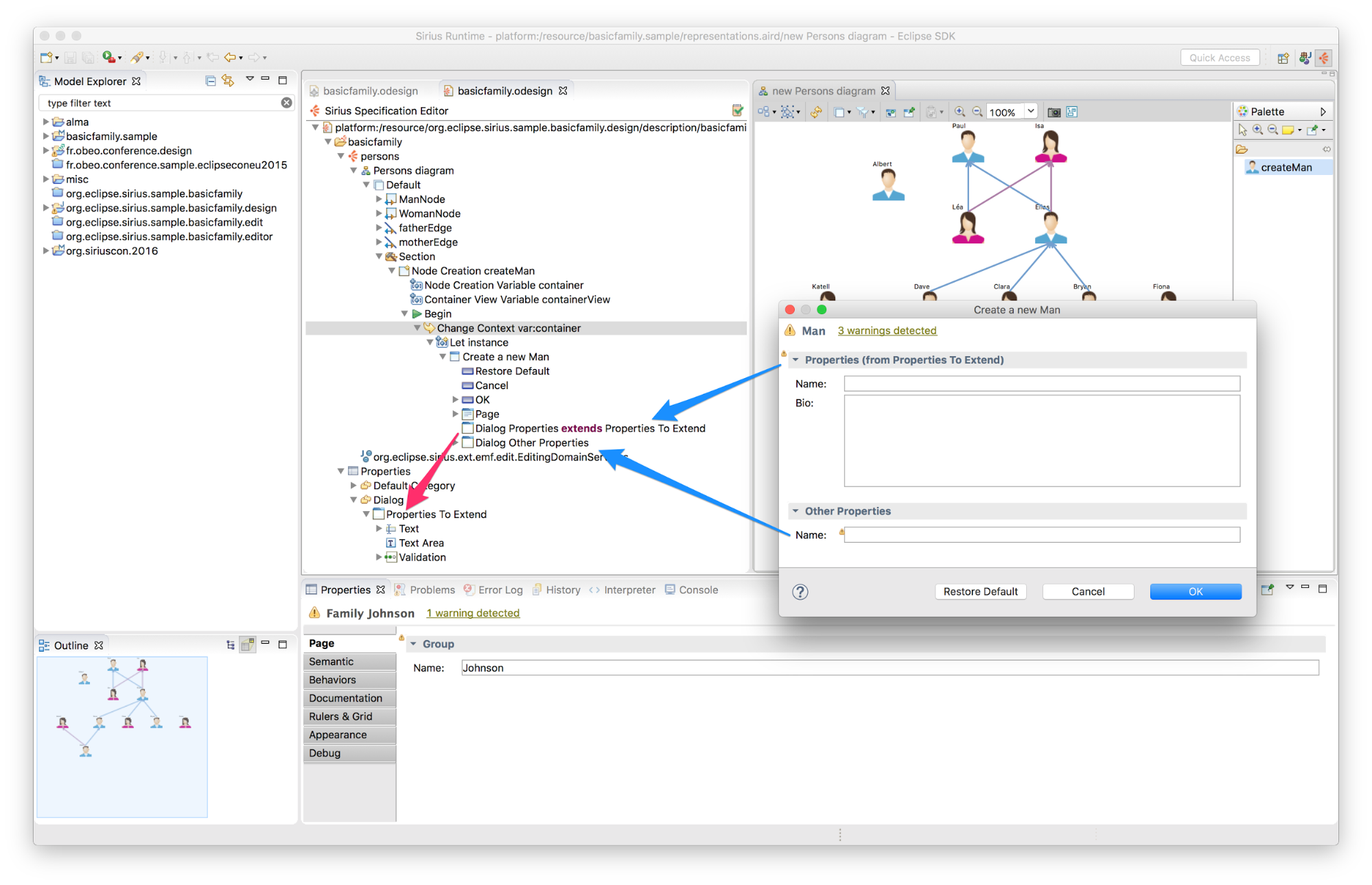Image resolution: width=1372 pixels, height=885 pixels.
Task: Open the Filters funnel icon
Action: click(x=863, y=112)
